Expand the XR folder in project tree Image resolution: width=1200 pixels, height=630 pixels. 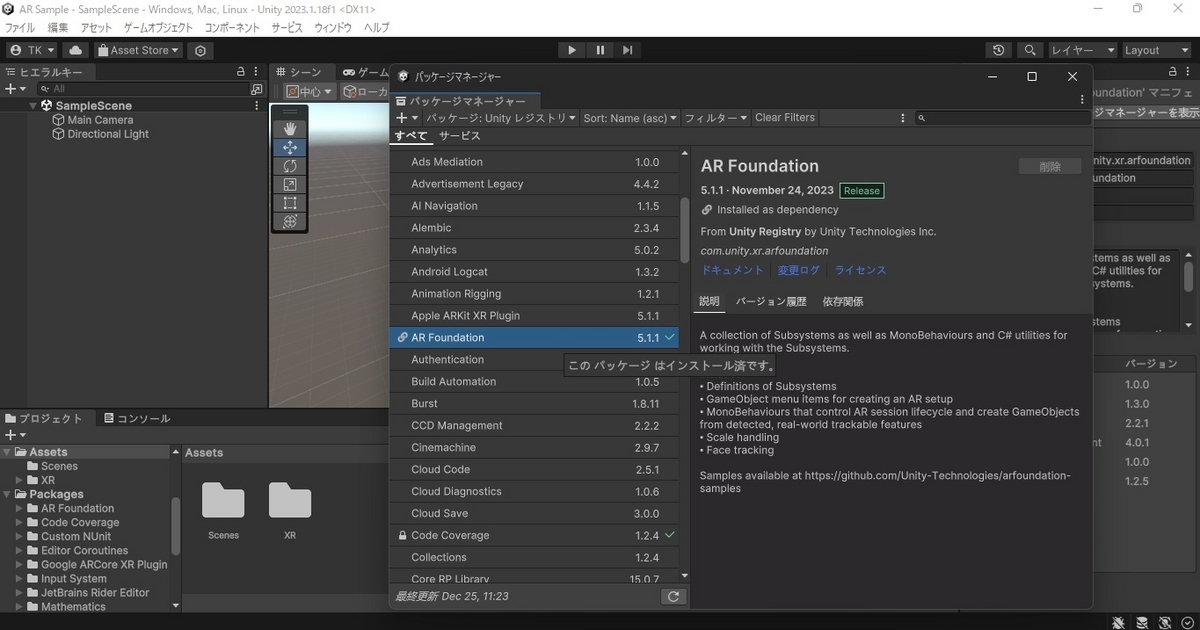[x=19, y=480]
